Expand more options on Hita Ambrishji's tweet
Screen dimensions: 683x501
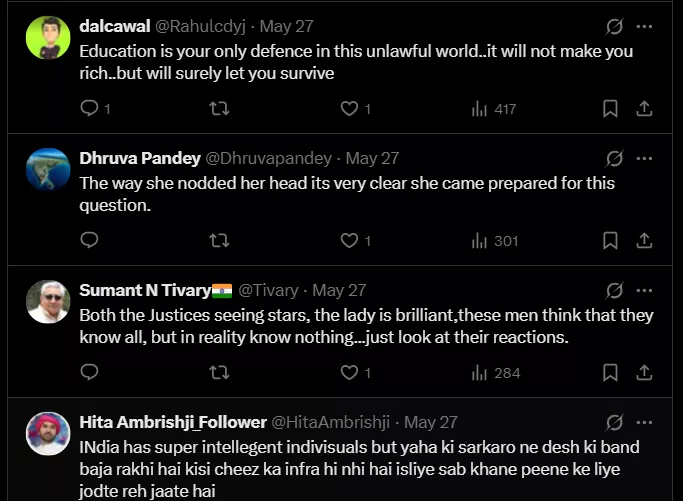pos(645,422)
